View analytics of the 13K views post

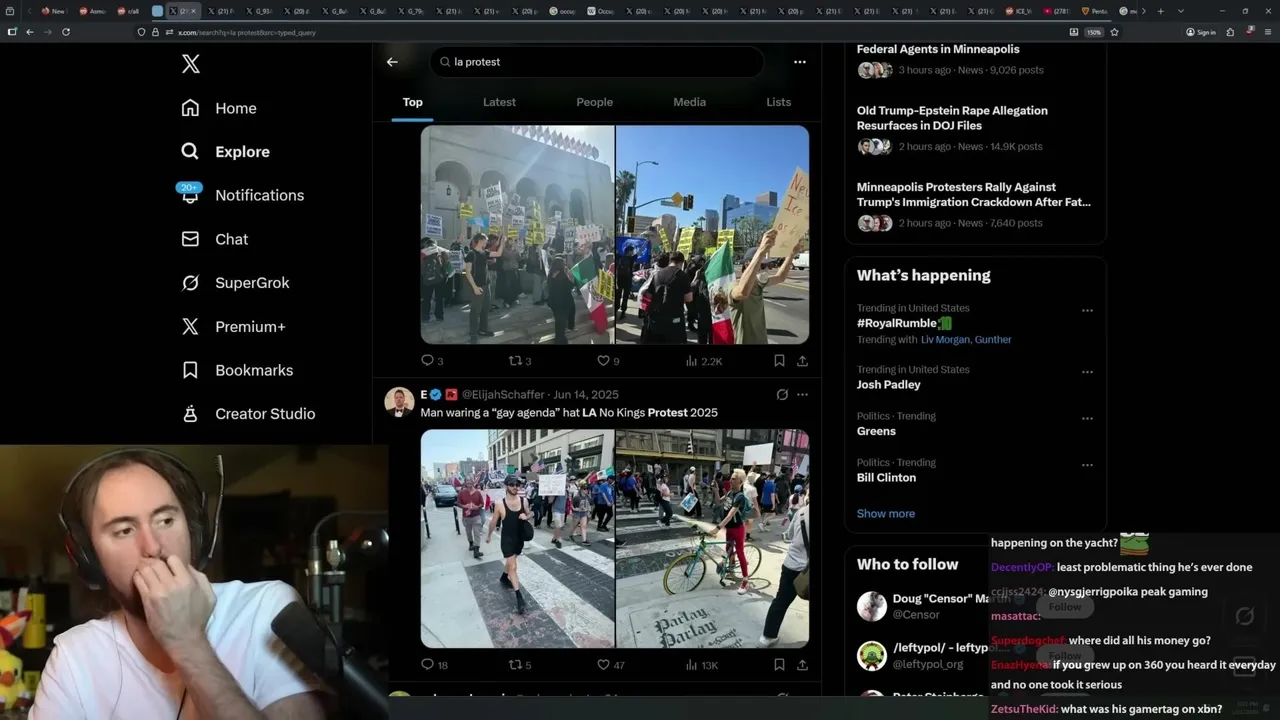pyautogui.click(x=702, y=665)
